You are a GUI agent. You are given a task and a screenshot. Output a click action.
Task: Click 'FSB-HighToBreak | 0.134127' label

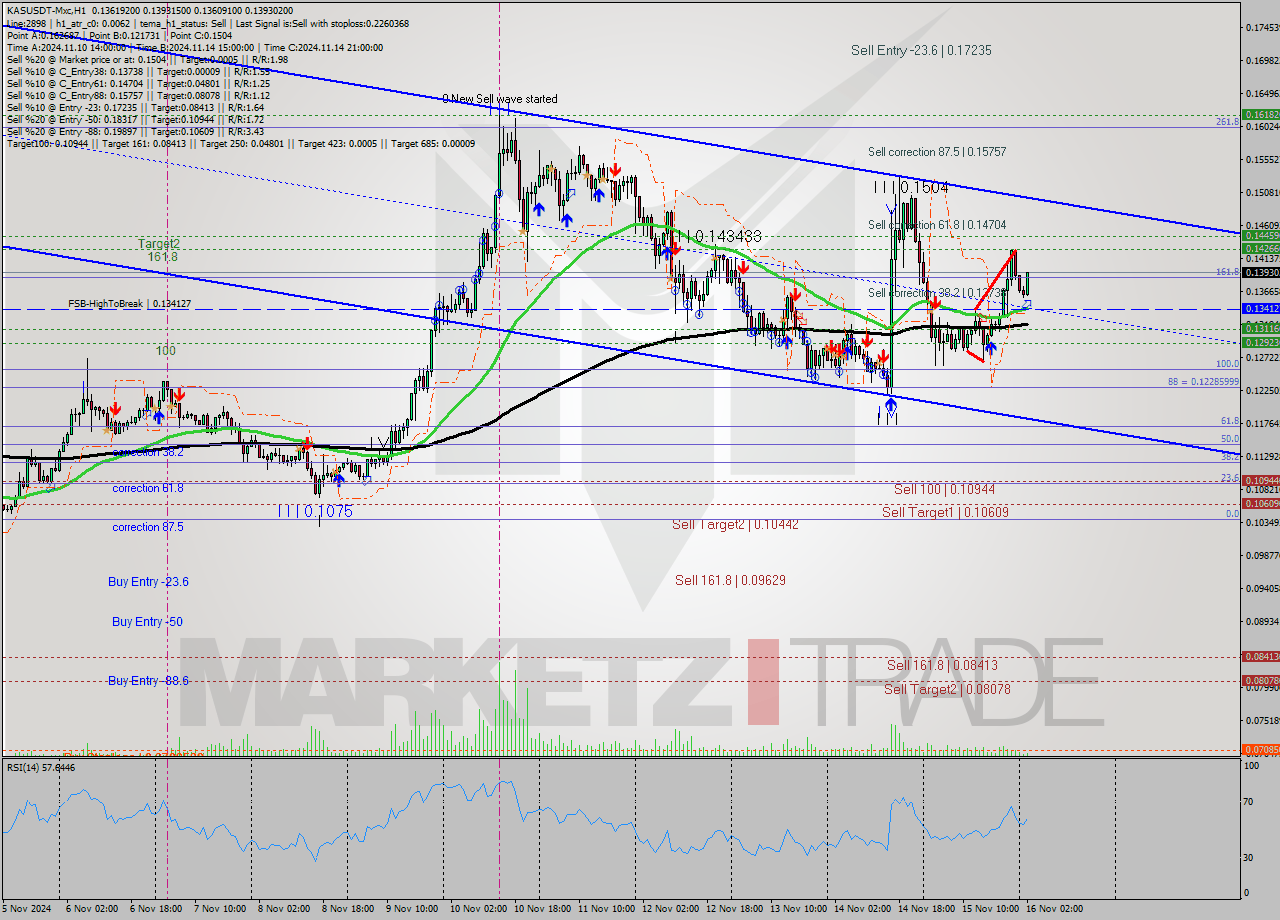(129, 304)
